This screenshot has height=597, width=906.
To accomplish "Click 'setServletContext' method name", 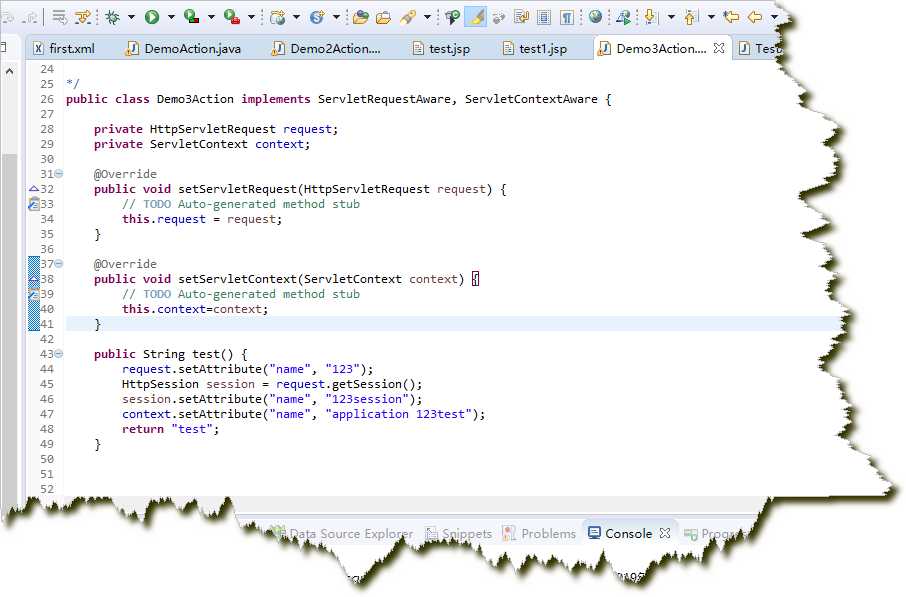I will [237, 279].
